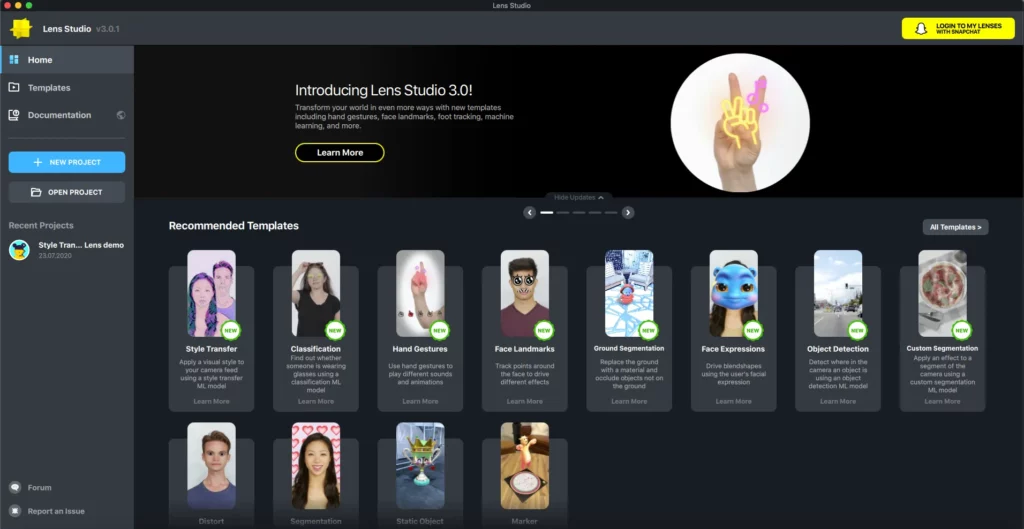This screenshot has height=529, width=1024.
Task: Go to the next banner slide
Action: [628, 212]
